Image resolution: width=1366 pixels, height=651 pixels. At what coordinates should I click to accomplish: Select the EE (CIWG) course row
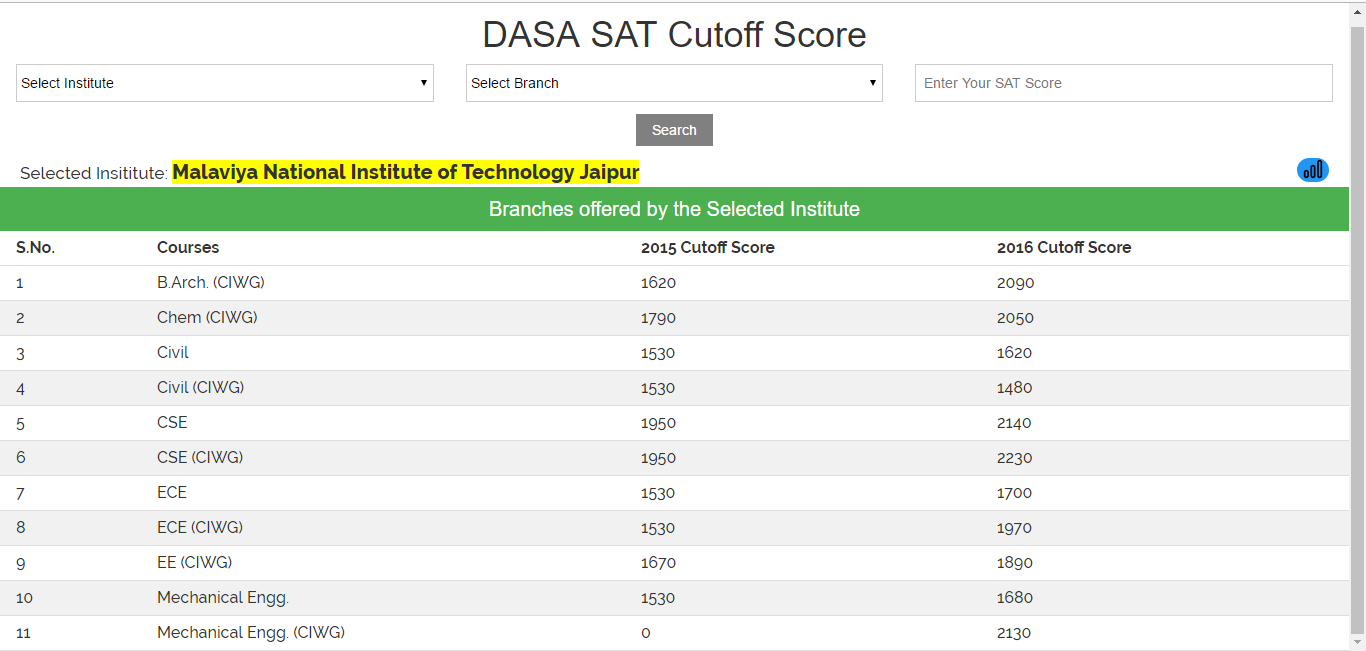point(194,563)
